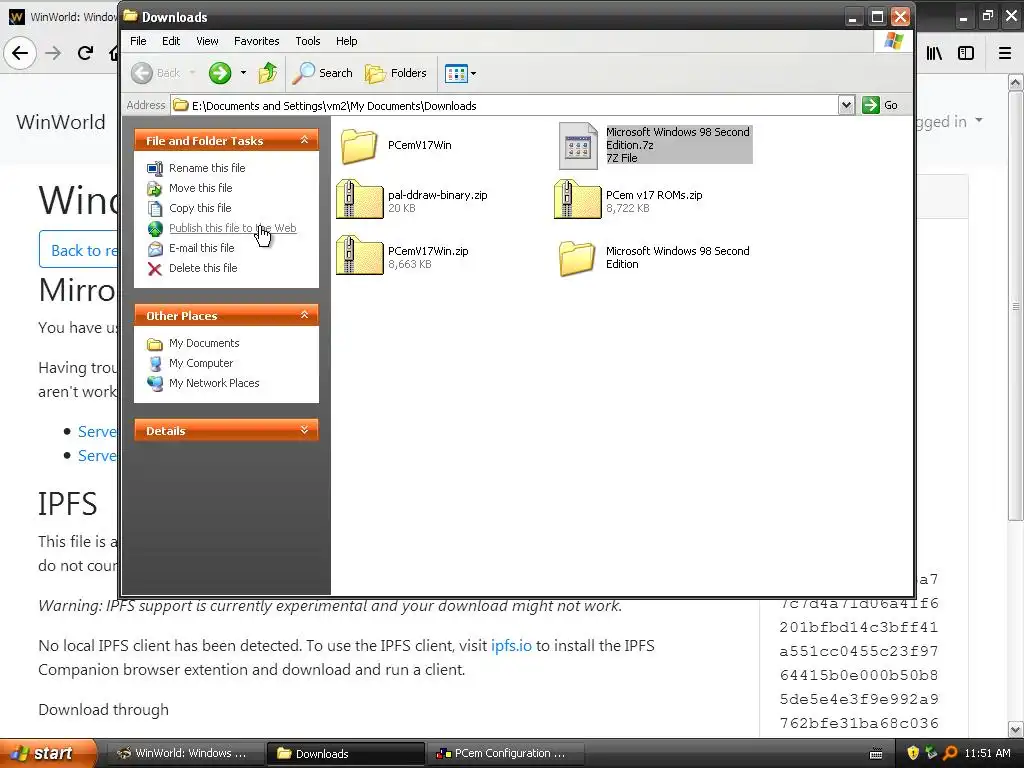
Task: Click the Views icon in toolbar
Action: point(456,73)
